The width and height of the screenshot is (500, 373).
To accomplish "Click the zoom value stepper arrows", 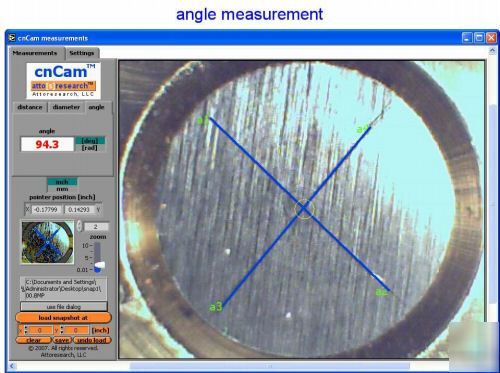I will click(79, 226).
